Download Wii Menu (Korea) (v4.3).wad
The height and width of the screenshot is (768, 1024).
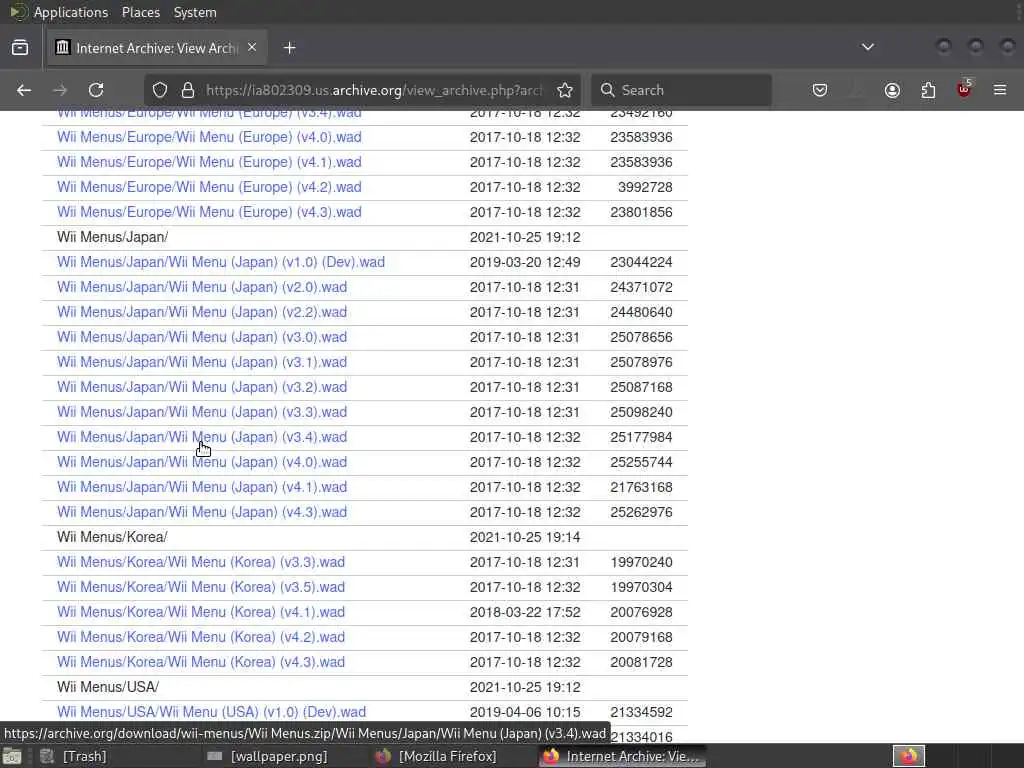200,662
